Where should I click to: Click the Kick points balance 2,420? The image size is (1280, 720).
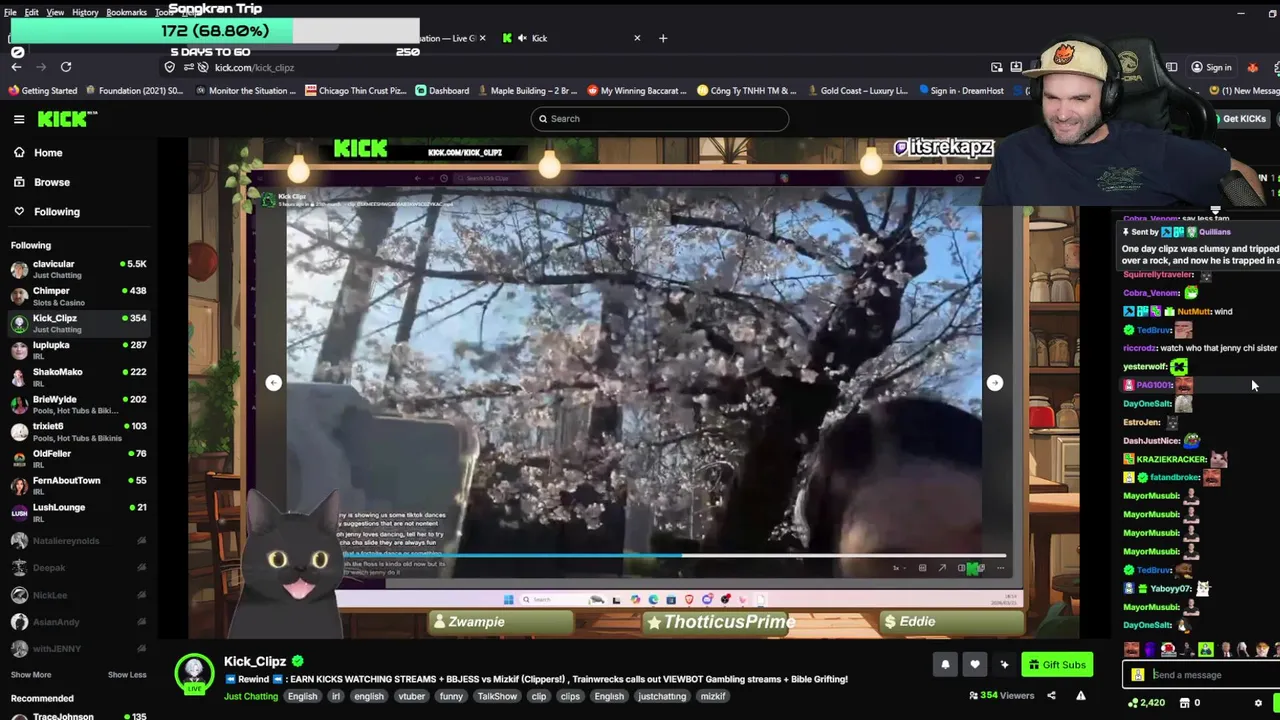point(1146,703)
